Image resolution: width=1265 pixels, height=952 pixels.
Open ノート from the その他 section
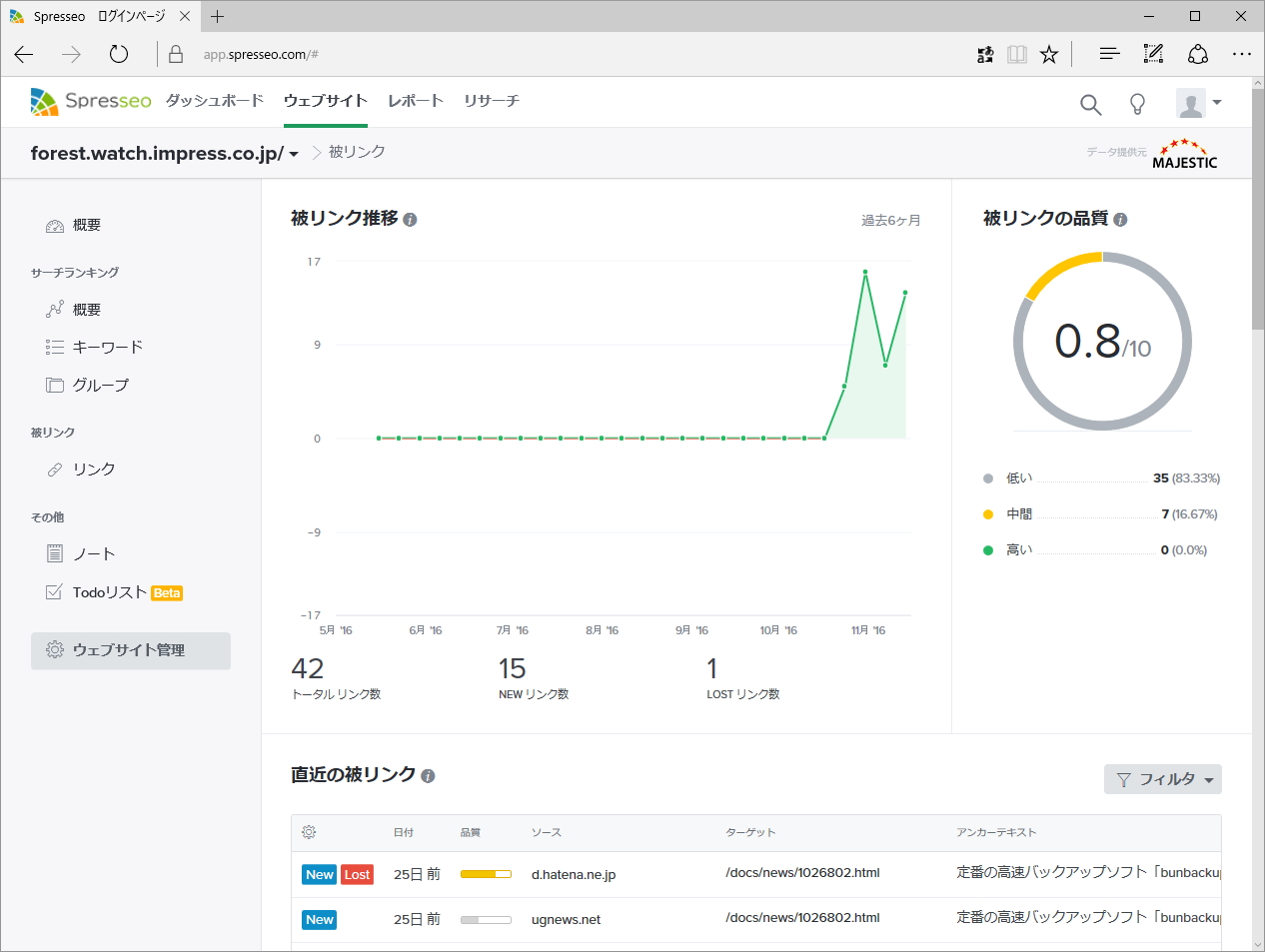94,553
